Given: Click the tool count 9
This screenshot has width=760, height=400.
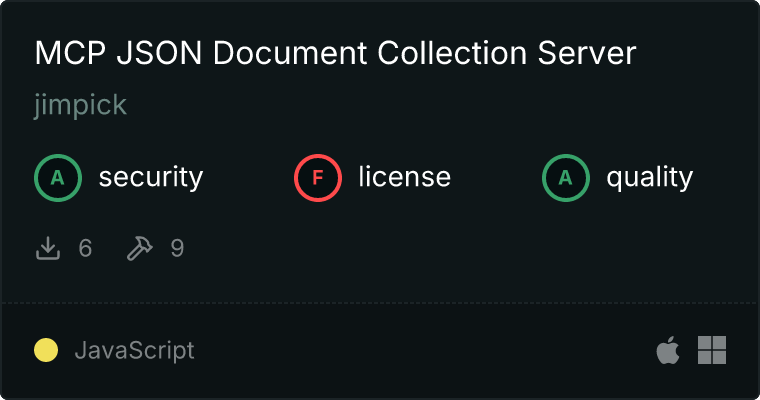Looking at the screenshot, I should coord(177,248).
